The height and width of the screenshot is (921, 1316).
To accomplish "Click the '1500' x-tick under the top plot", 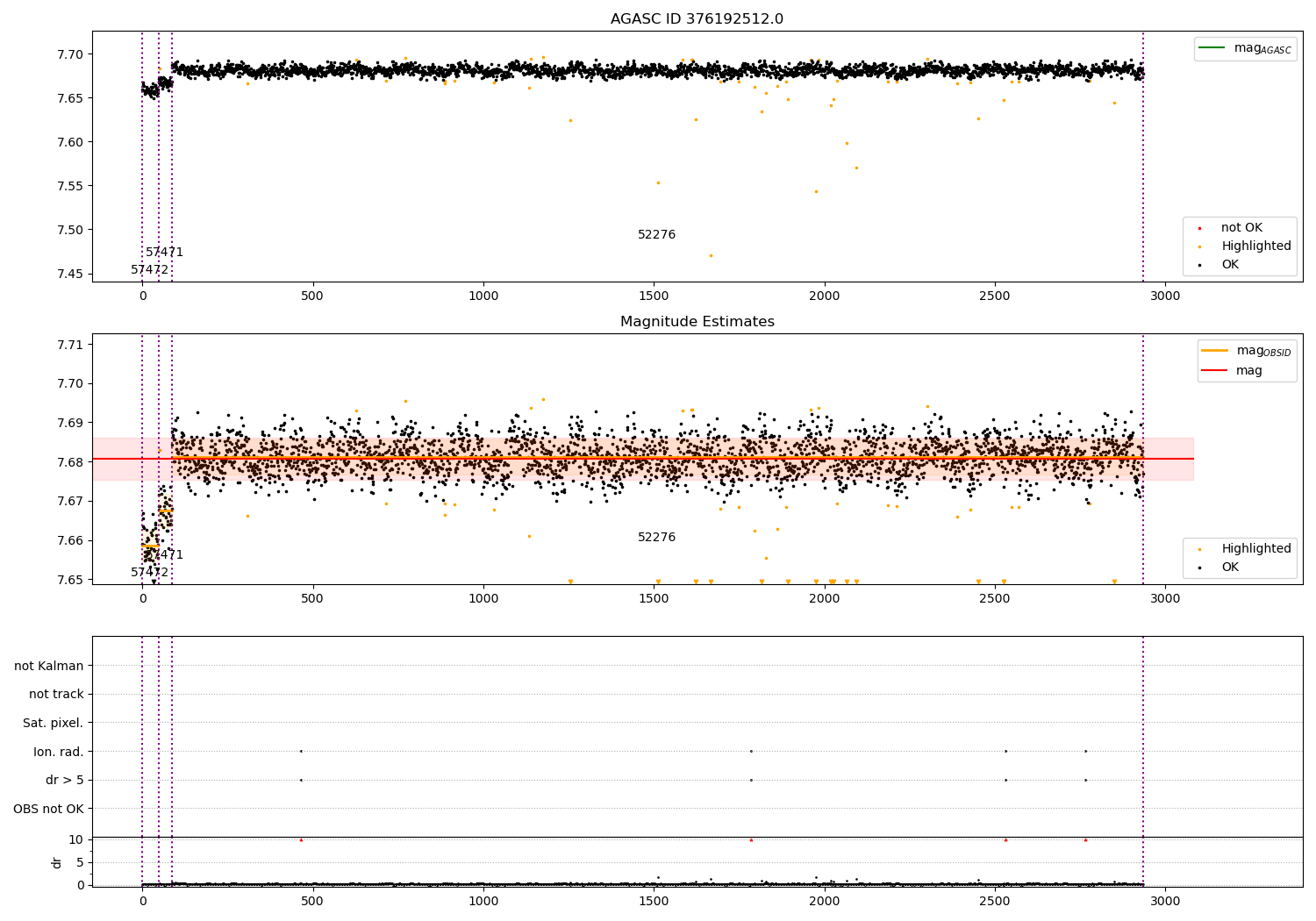I will click(x=654, y=296).
